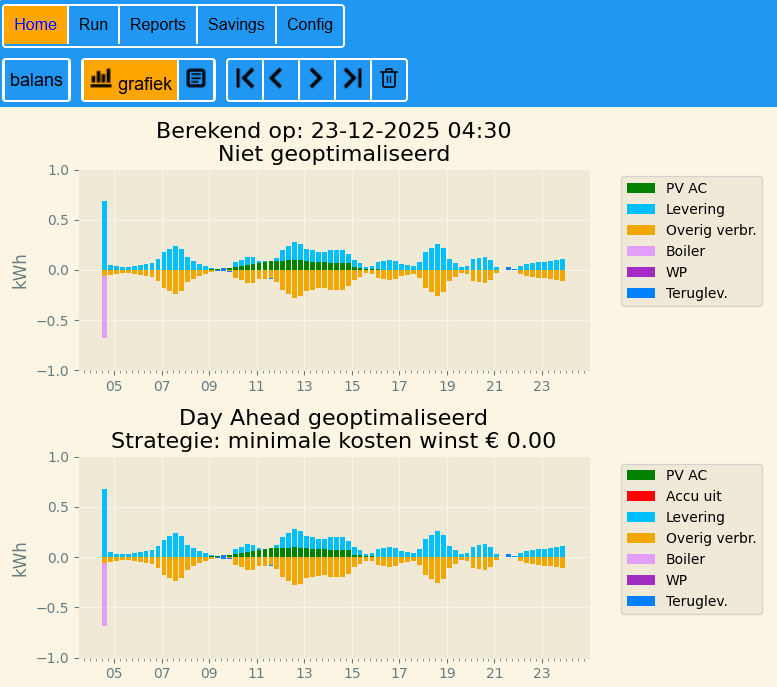
Task: Click the 'kWh' axis label of top chart
Action: (x=19, y=272)
